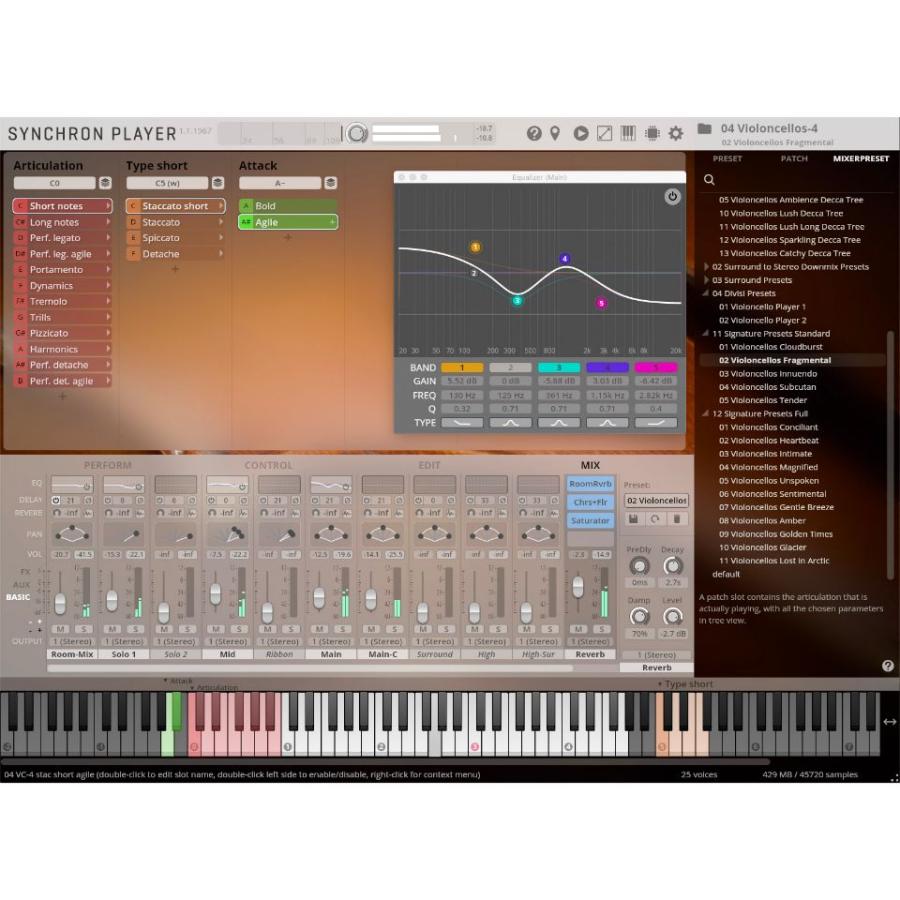The height and width of the screenshot is (900, 900).
Task: Open the settings gear icon
Action: pos(676,134)
